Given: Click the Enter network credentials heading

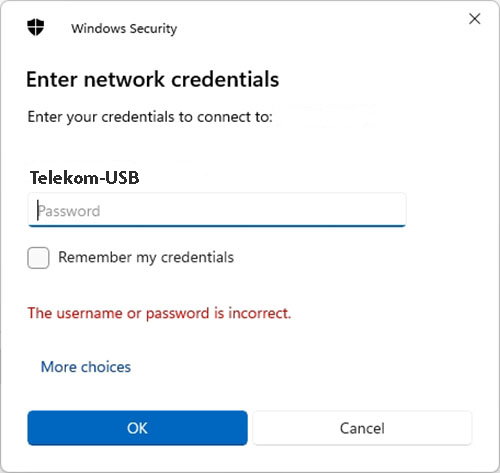Looking at the screenshot, I should pyautogui.click(x=153, y=80).
